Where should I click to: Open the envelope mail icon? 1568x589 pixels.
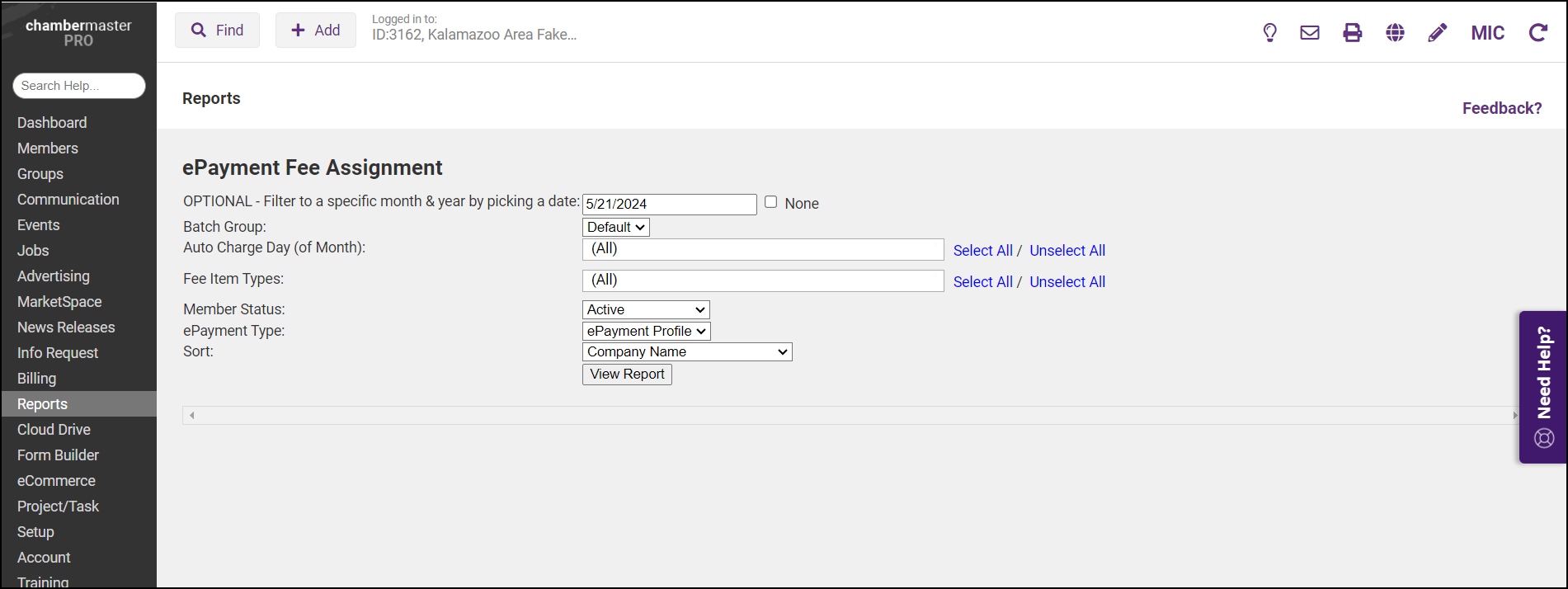(x=1310, y=33)
